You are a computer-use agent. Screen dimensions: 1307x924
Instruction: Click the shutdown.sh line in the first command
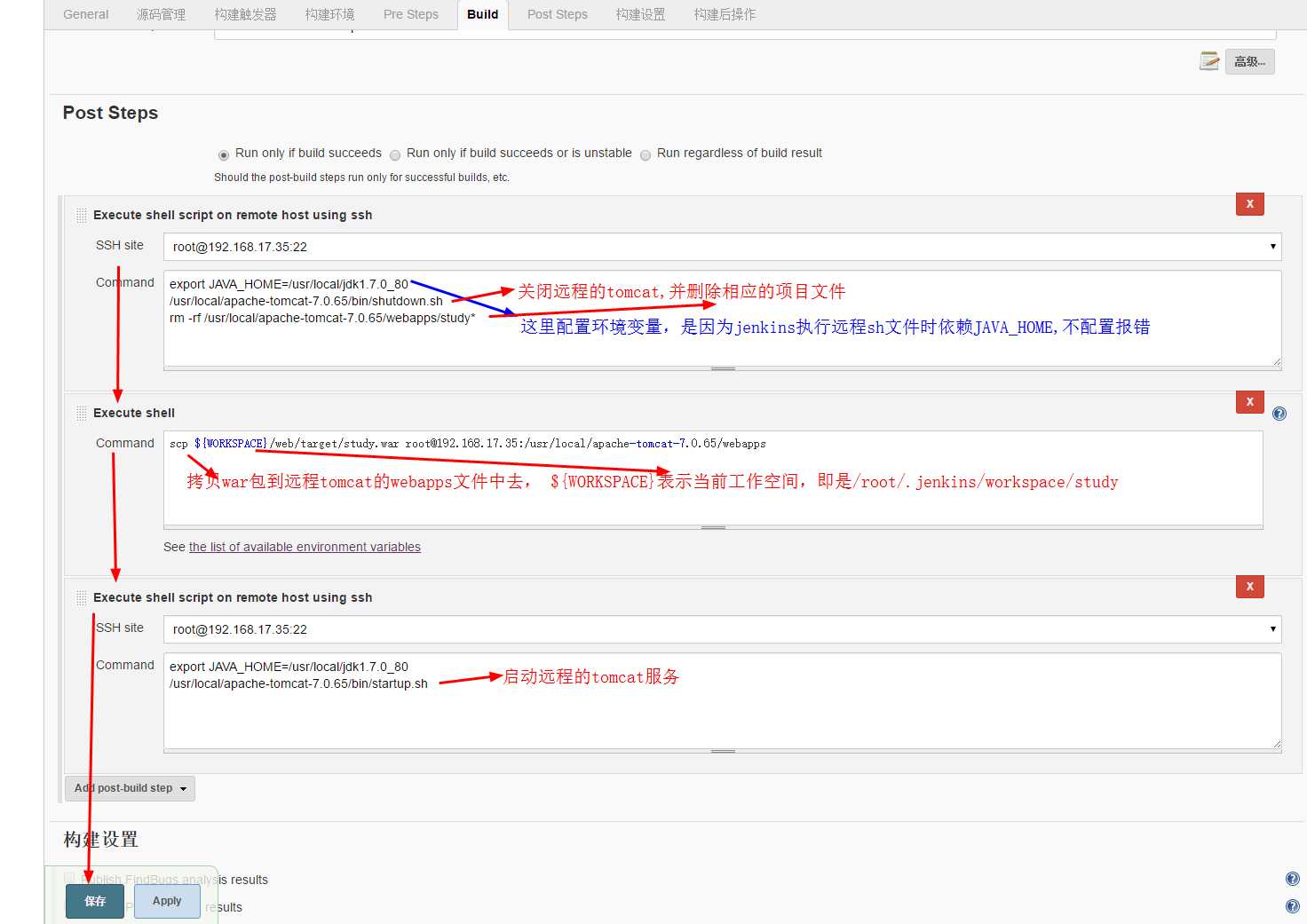tap(306, 301)
